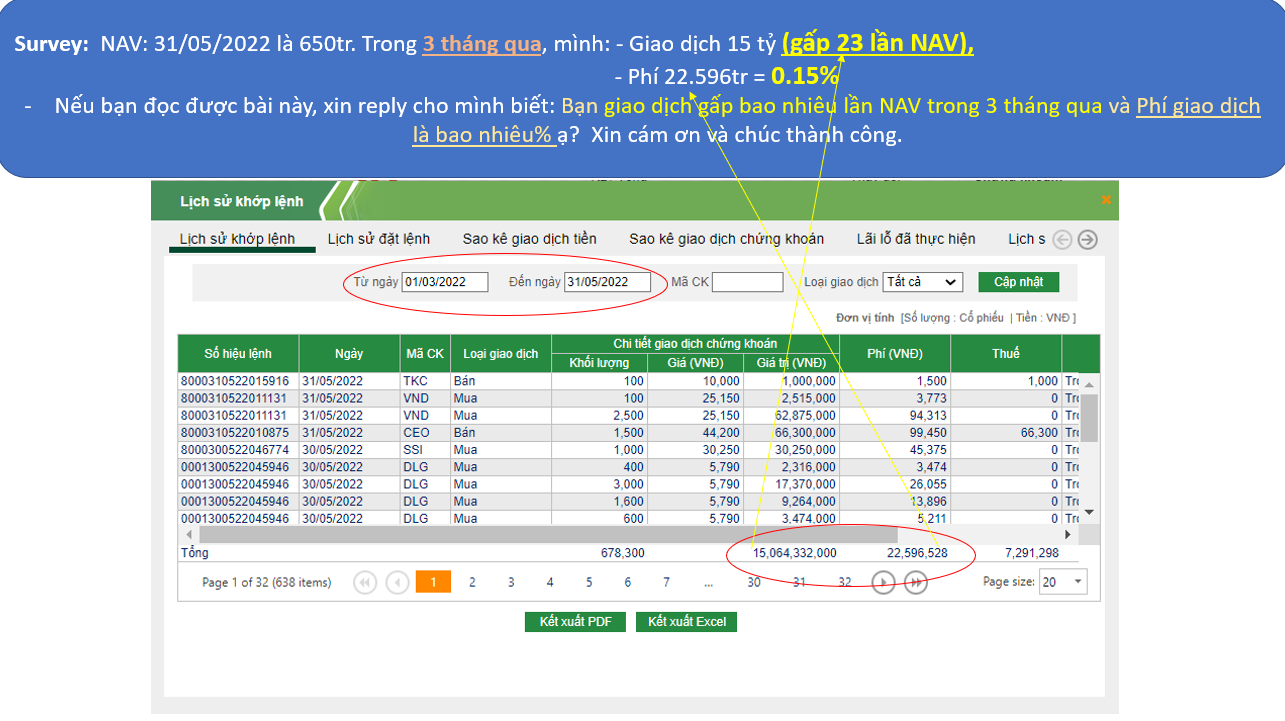Image resolution: width=1285 pixels, height=721 pixels.
Task: Switch to Lịch sử đặt lệnh tab
Action: pyautogui.click(x=378, y=239)
